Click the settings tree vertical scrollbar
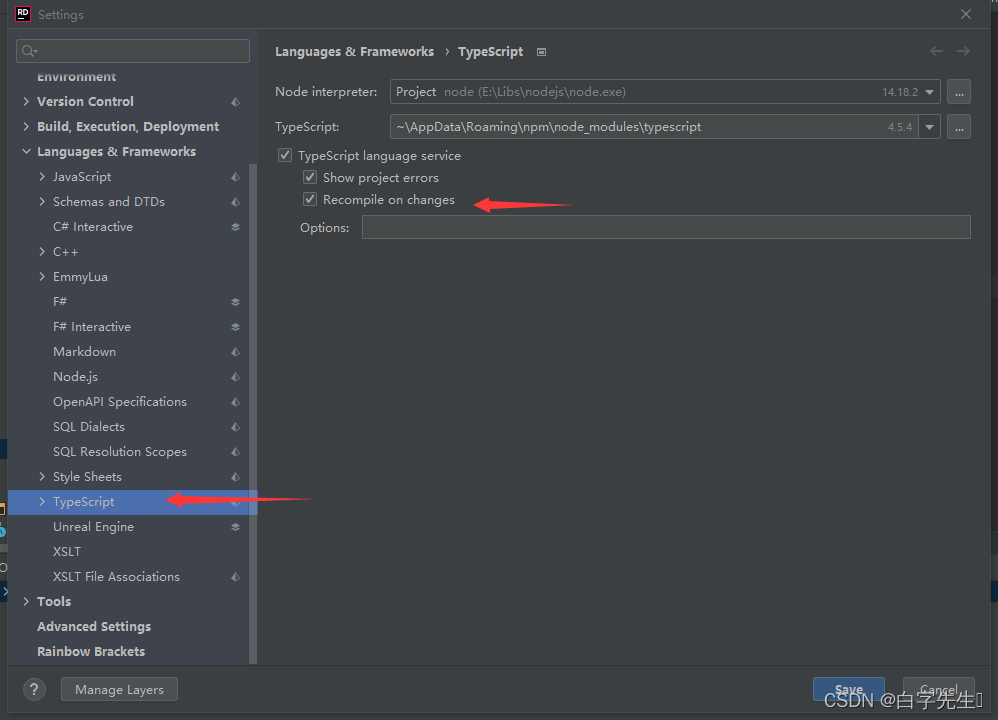The image size is (998, 720). tap(253, 414)
